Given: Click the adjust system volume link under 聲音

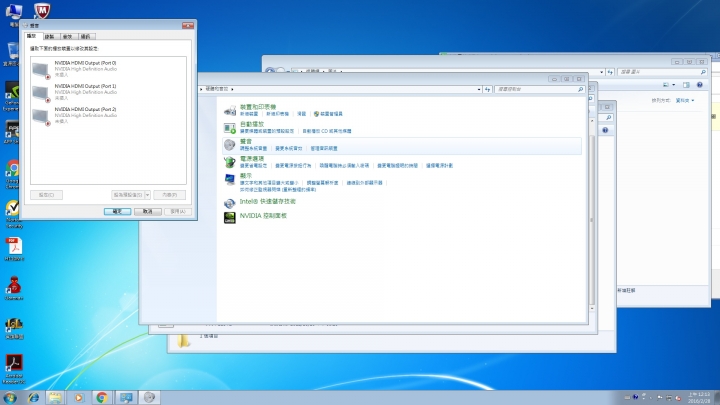Looking at the screenshot, I should tap(253, 148).
